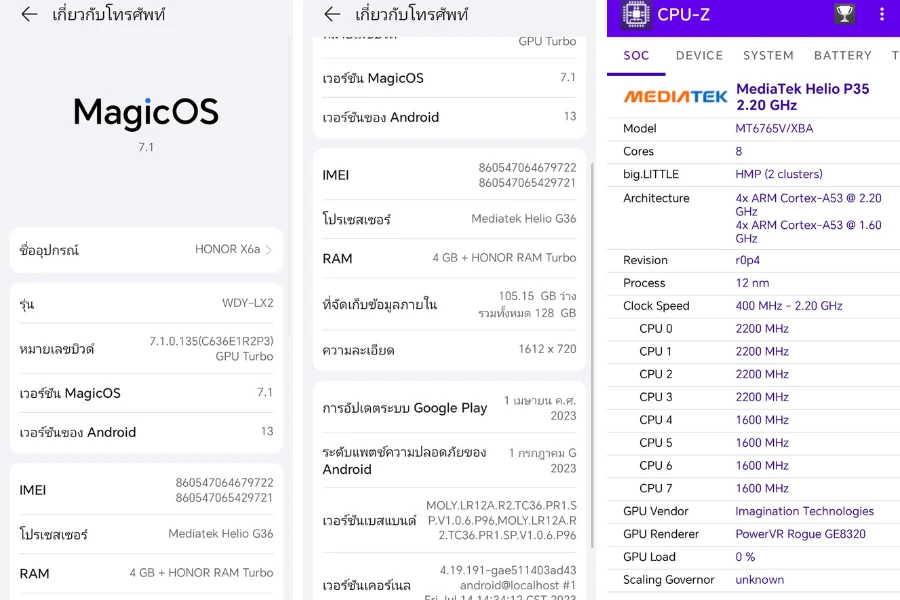Tap back arrow in left phone screen

coord(29,14)
